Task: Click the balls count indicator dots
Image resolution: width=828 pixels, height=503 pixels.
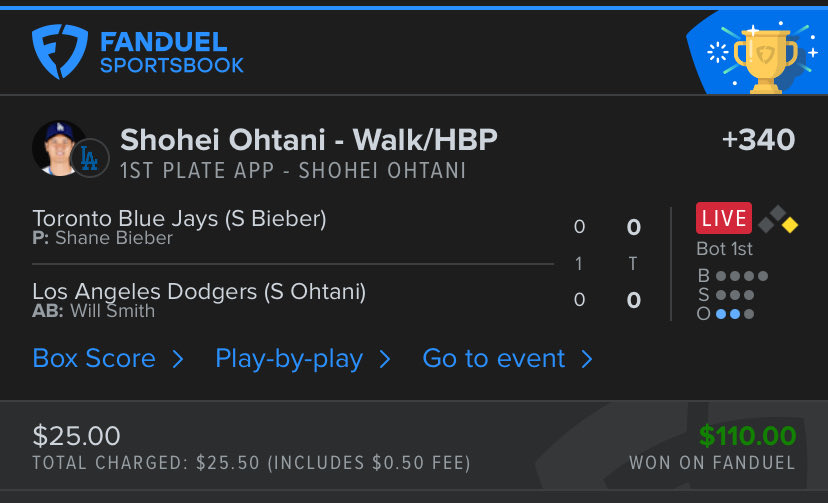Action: pyautogui.click(x=742, y=276)
